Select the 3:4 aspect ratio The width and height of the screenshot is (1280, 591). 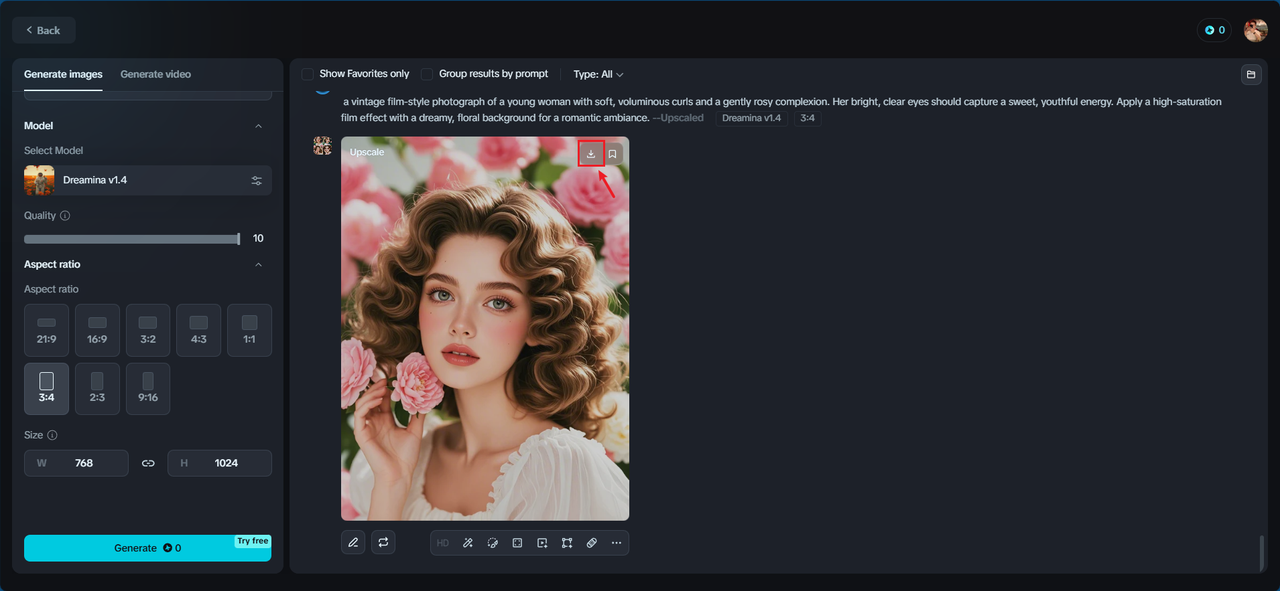coord(47,389)
